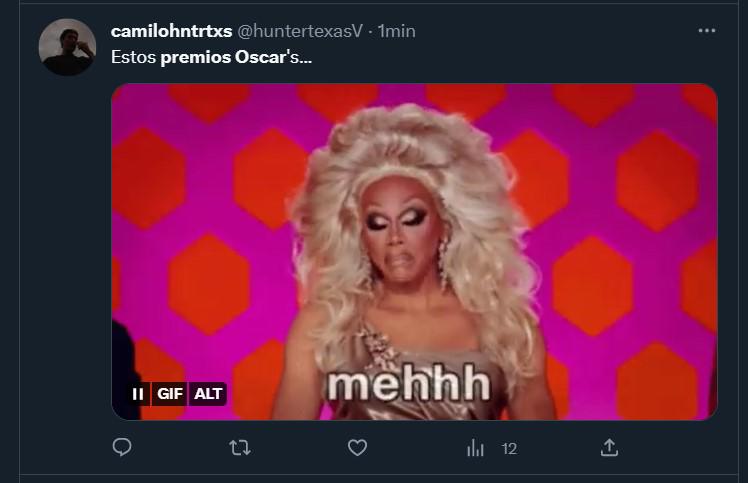Image resolution: width=748 pixels, height=483 pixels.
Task: Open the three-dot more options menu
Action: (706, 31)
